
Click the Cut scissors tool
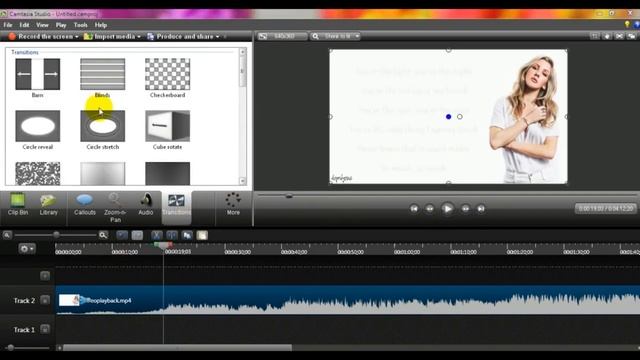click(x=156, y=235)
